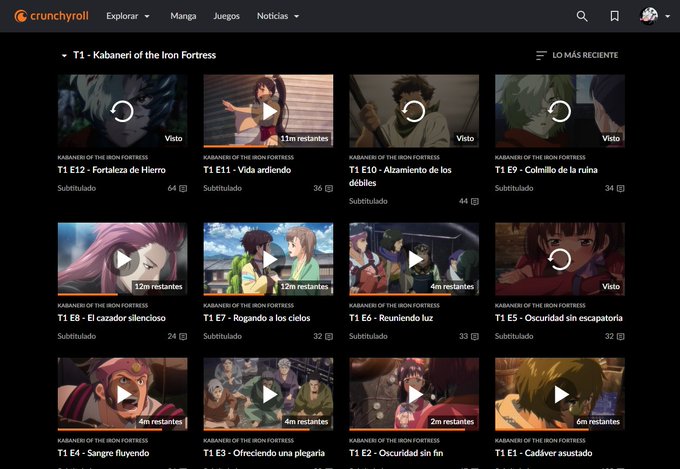This screenshot has width=680, height=469.
Task: Change sorting with Lo más reciente
Action: 577,55
